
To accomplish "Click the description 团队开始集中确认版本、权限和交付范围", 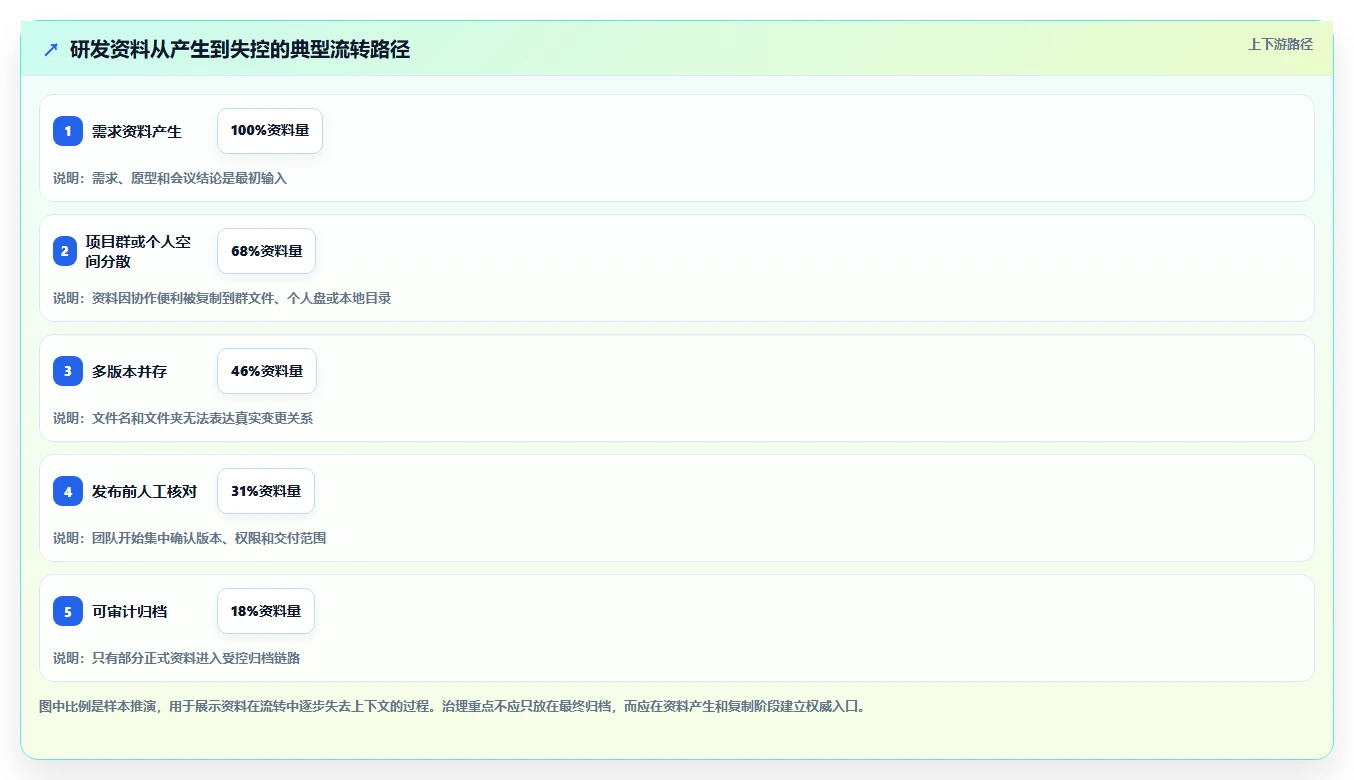I will [x=190, y=538].
